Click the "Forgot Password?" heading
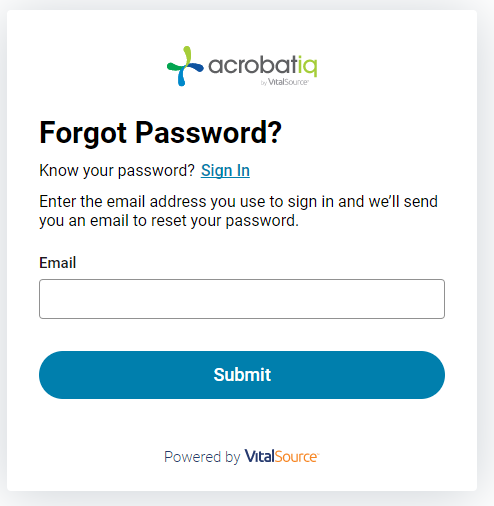 click(161, 133)
